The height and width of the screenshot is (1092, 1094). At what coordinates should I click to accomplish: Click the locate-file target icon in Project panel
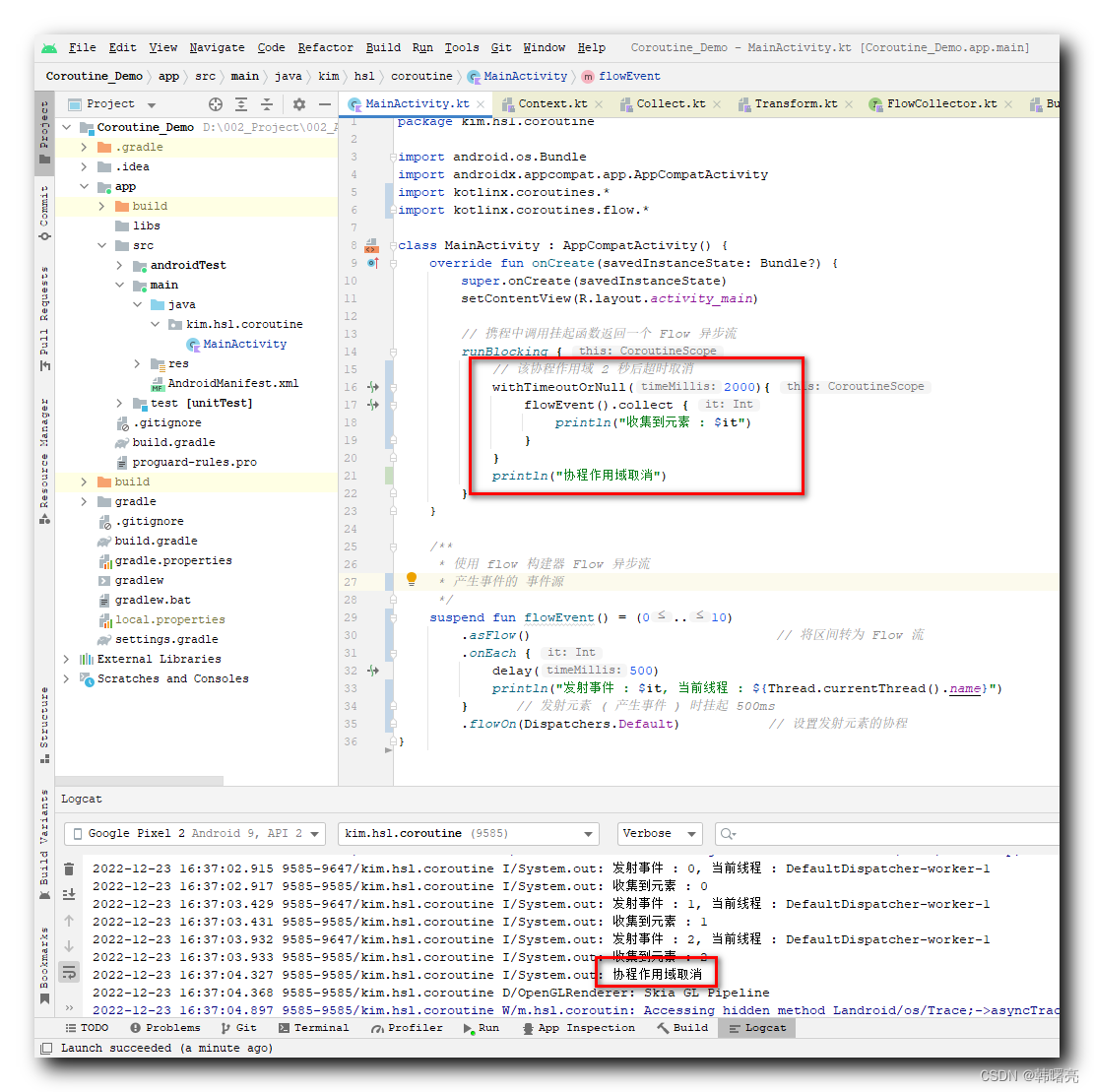[216, 104]
